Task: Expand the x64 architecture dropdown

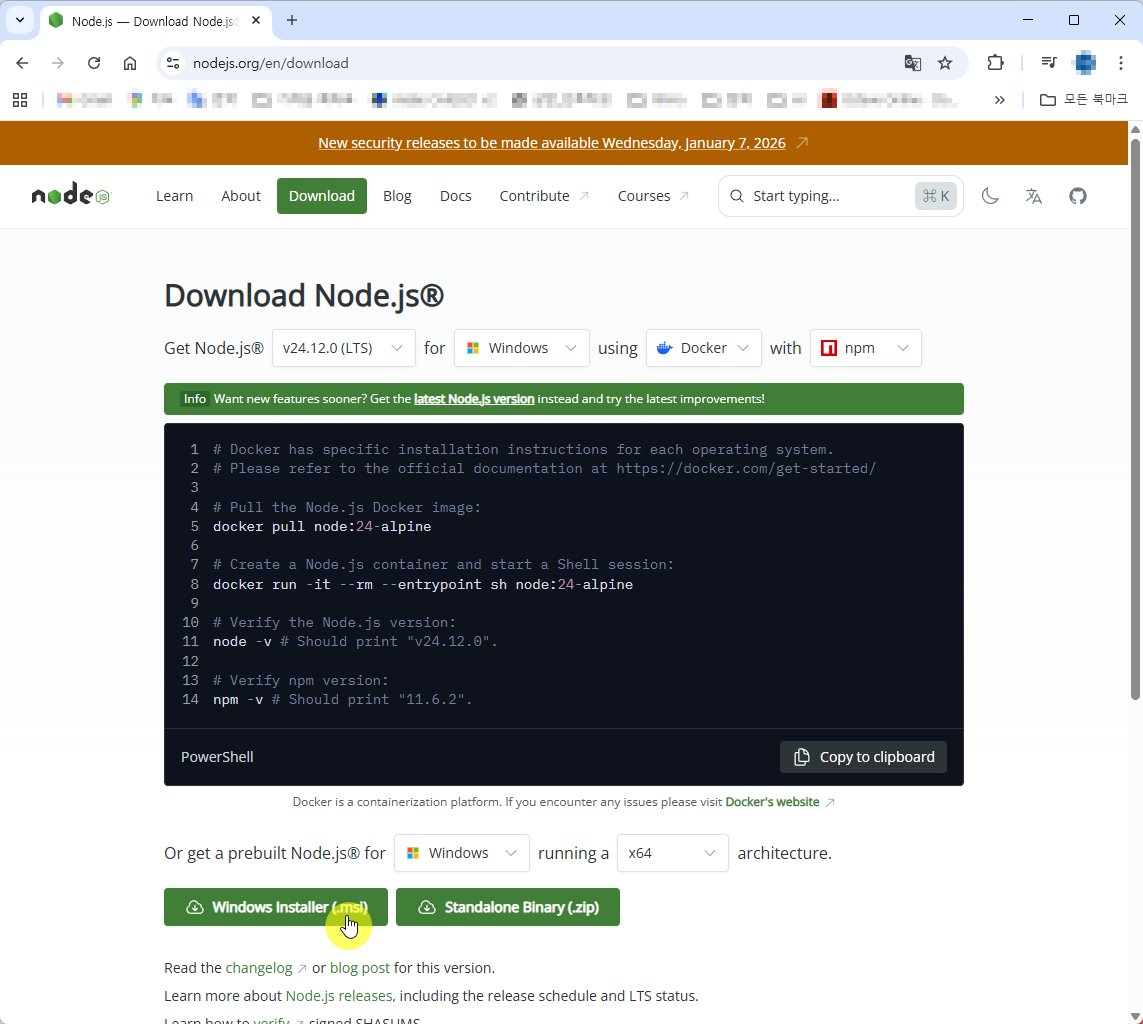Action: (x=672, y=853)
